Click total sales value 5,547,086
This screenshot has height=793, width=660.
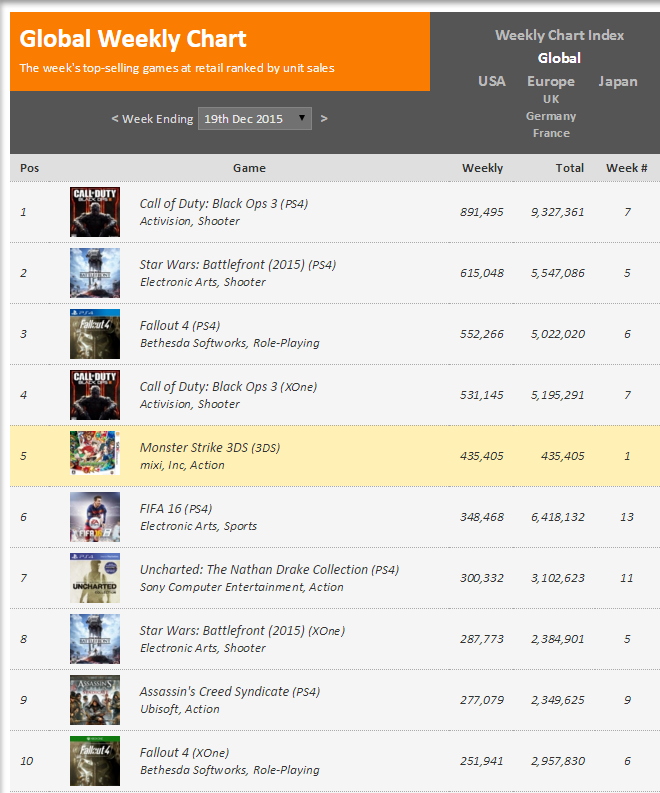click(x=557, y=274)
